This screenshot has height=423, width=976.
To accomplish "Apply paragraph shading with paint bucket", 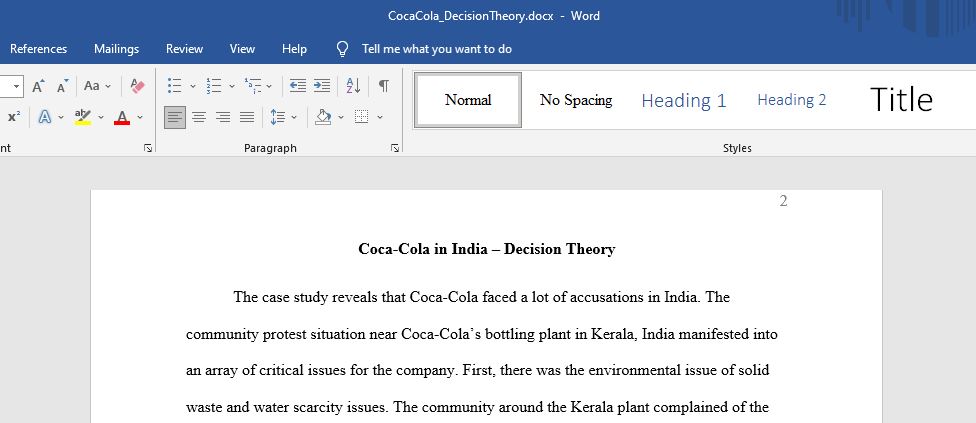I will (322, 117).
